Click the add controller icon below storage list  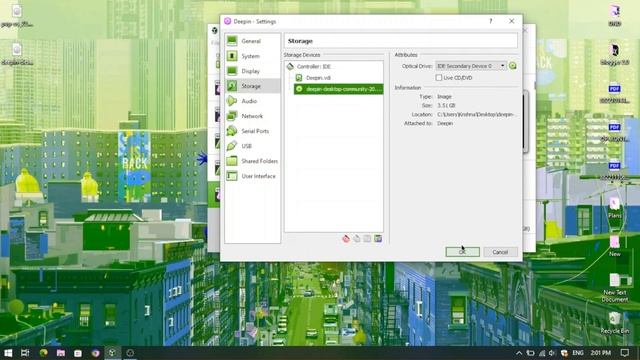(346, 238)
